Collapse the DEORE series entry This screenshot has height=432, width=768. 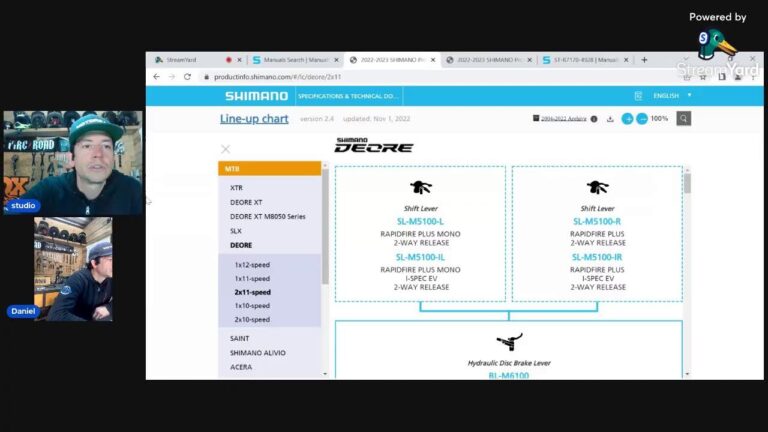[241, 245]
